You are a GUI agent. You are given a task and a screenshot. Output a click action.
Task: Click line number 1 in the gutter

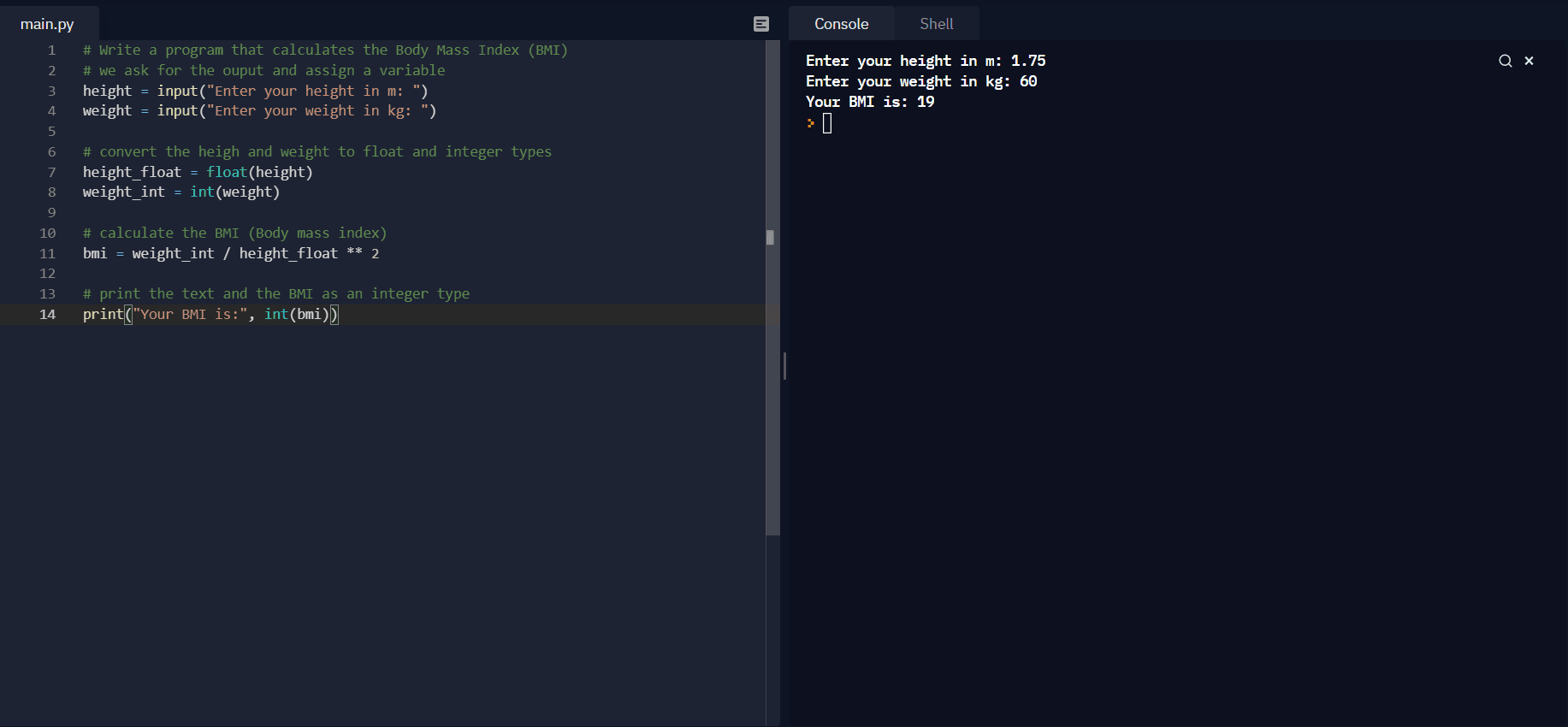51,50
